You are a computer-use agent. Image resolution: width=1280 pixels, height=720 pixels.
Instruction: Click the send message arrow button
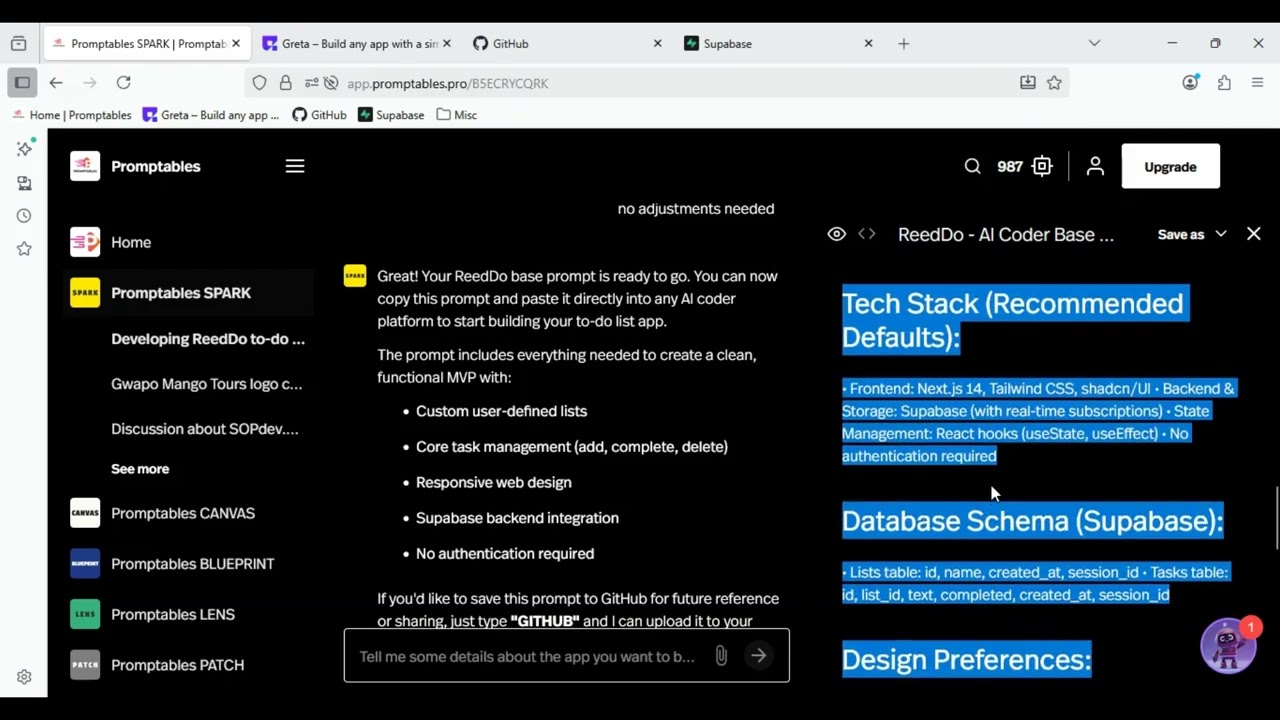pyautogui.click(x=758, y=656)
